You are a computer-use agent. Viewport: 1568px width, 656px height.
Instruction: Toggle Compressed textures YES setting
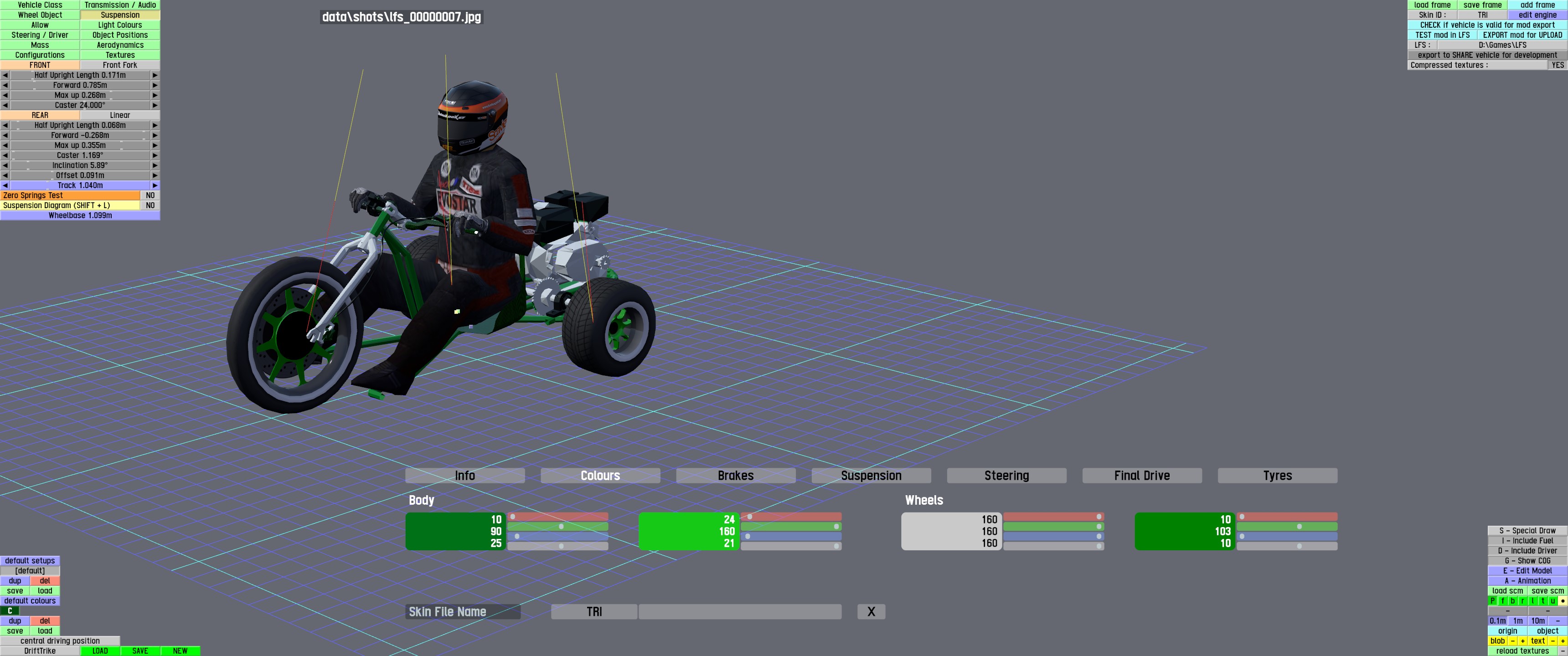1557,65
